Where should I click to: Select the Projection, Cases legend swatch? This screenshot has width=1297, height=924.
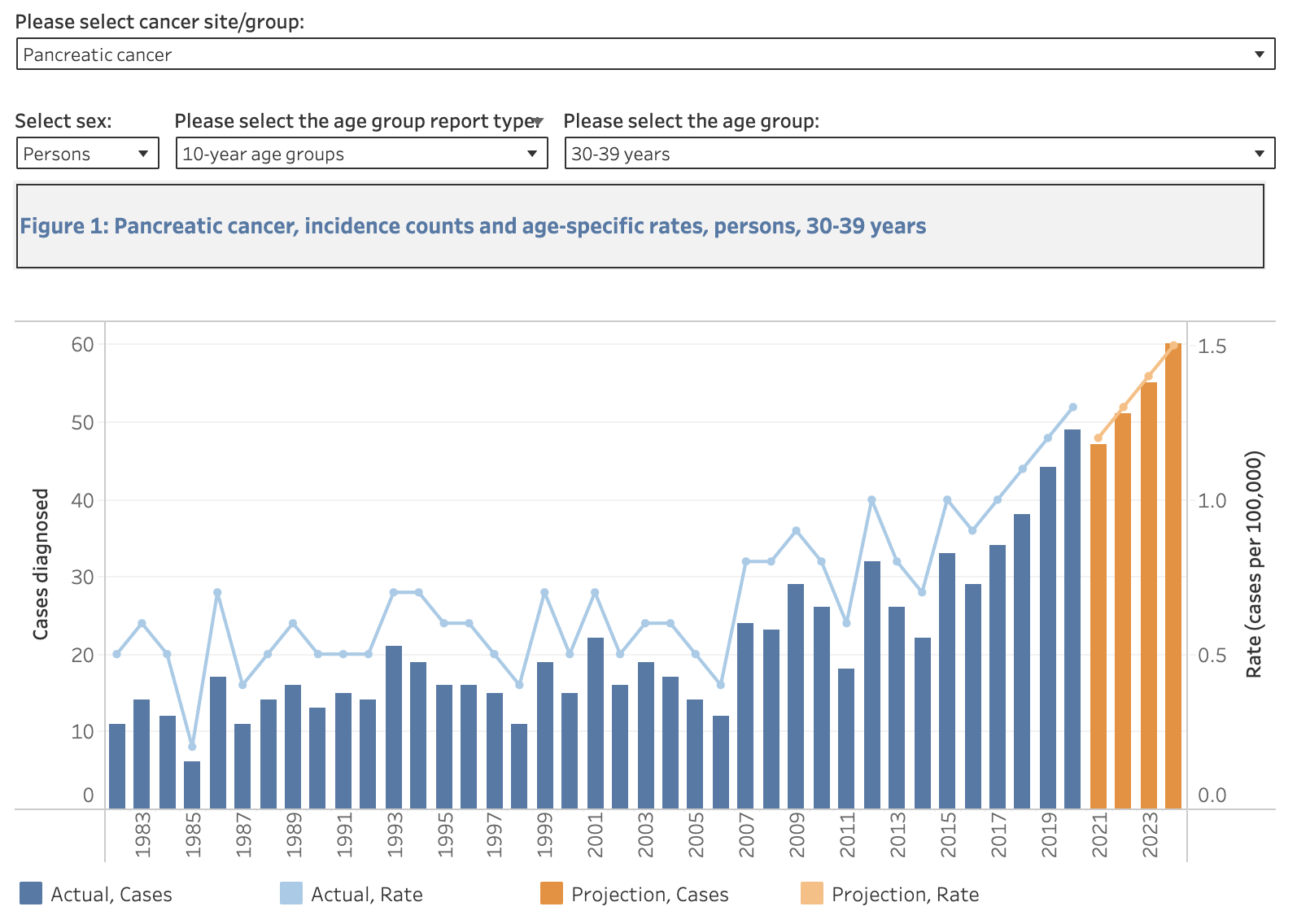tap(552, 894)
